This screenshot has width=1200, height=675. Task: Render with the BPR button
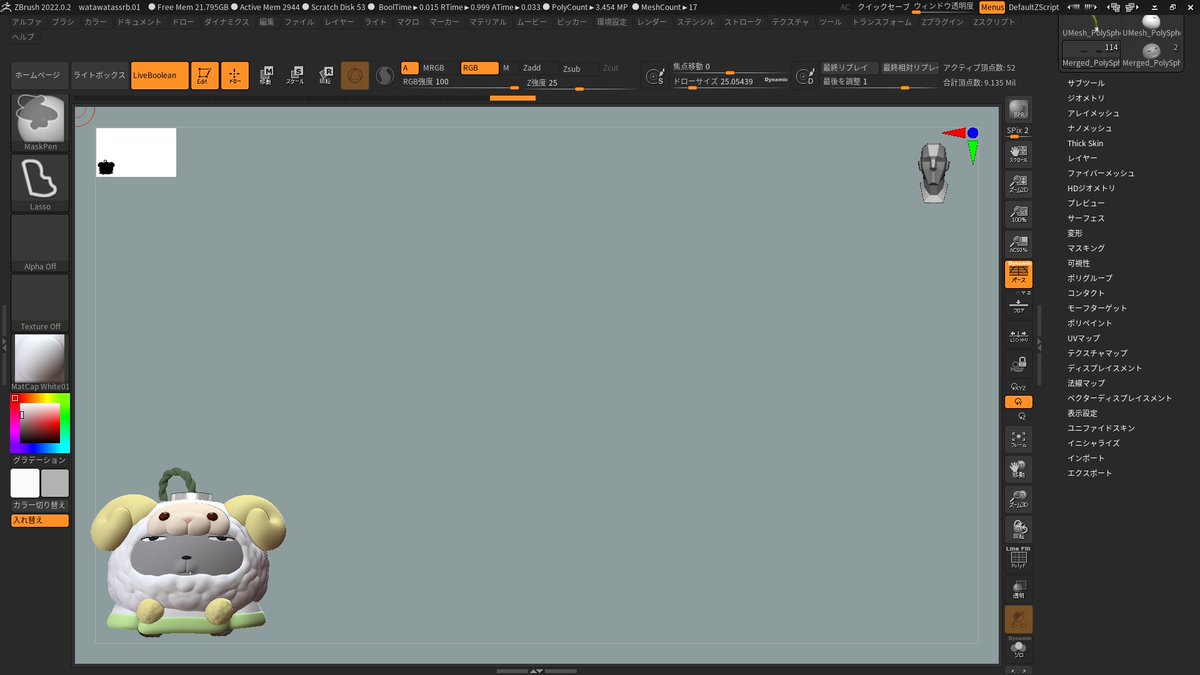tap(1018, 110)
